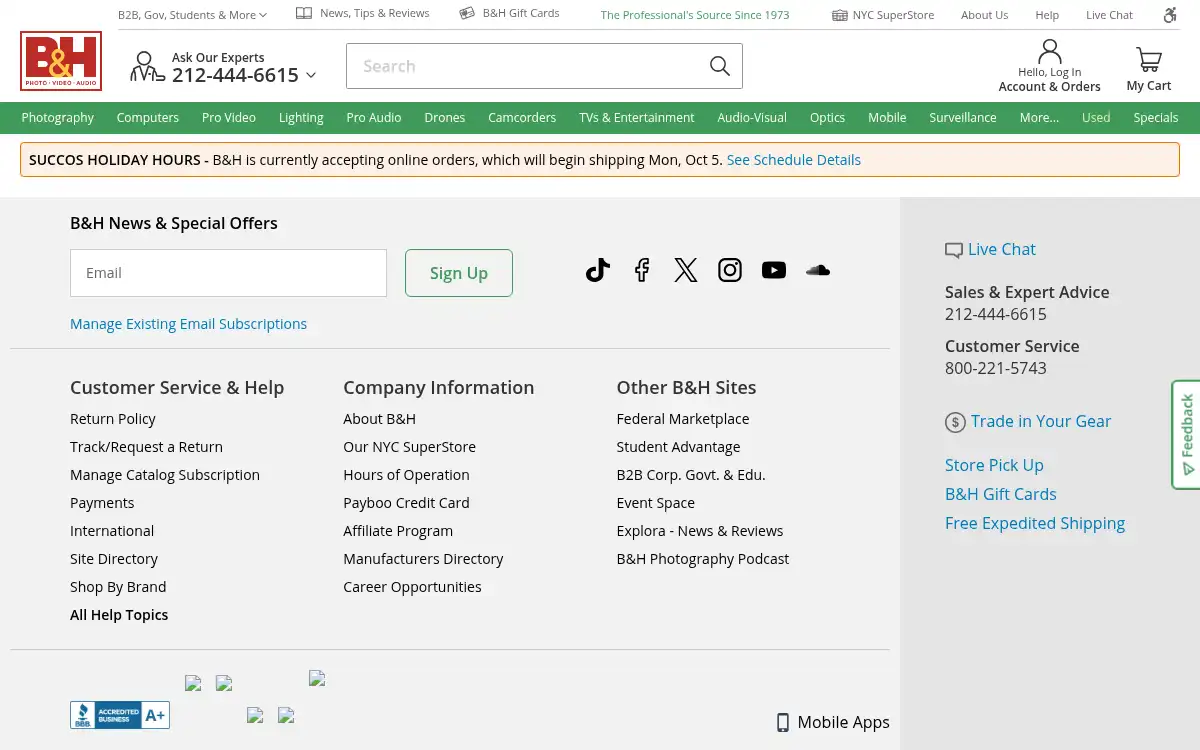Open the Return Policy link
This screenshot has height=750, width=1200.
pyautogui.click(x=113, y=419)
